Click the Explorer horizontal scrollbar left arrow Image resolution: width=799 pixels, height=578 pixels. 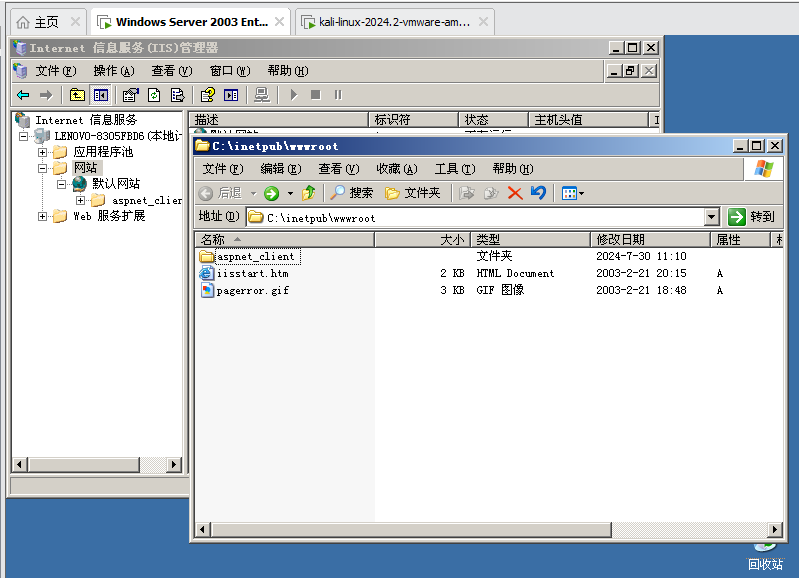coord(203,530)
